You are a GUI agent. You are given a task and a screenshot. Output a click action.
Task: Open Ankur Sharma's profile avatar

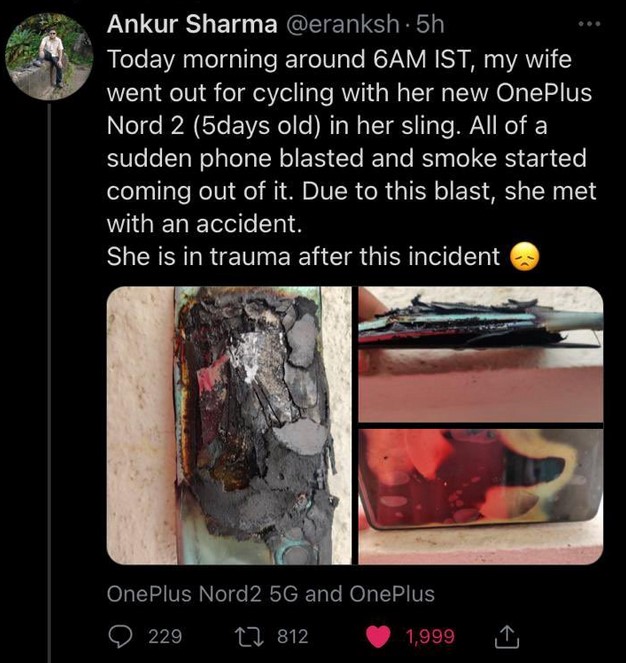pyautogui.click(x=49, y=56)
